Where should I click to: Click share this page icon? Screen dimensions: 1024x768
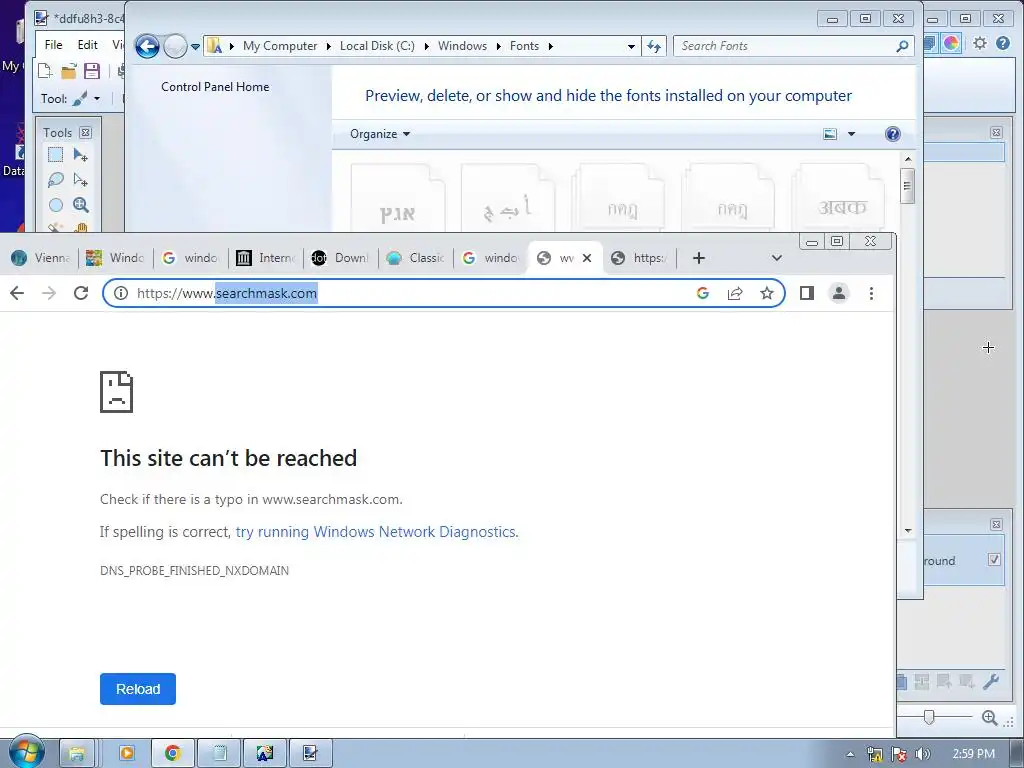[x=735, y=293]
